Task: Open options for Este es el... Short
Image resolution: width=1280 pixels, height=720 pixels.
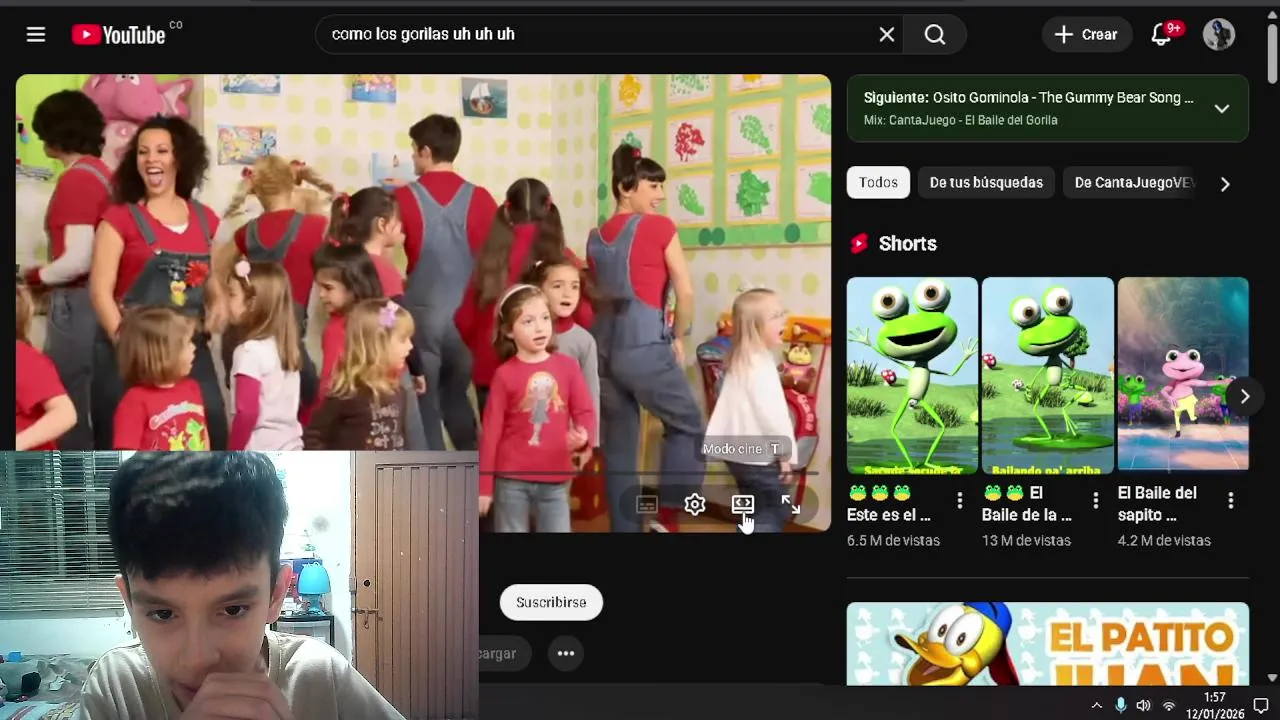Action: [959, 500]
